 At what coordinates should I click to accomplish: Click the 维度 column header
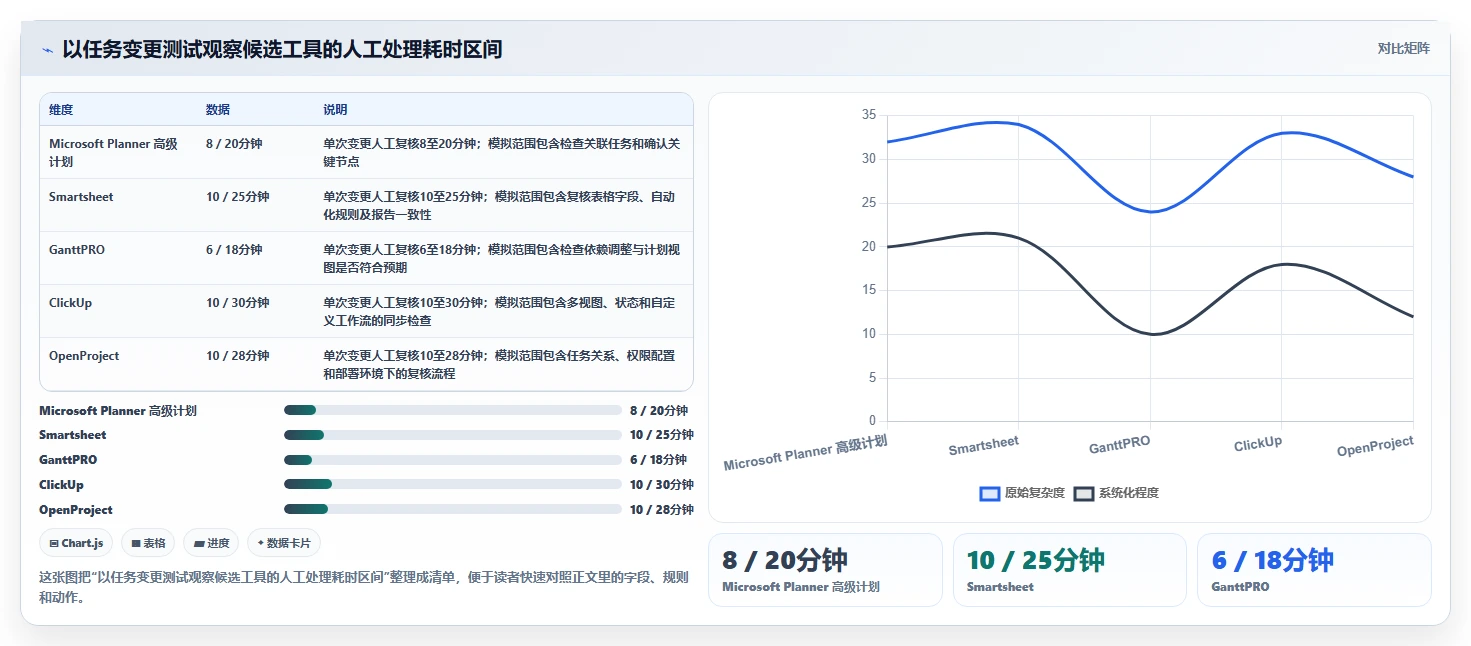(x=61, y=110)
